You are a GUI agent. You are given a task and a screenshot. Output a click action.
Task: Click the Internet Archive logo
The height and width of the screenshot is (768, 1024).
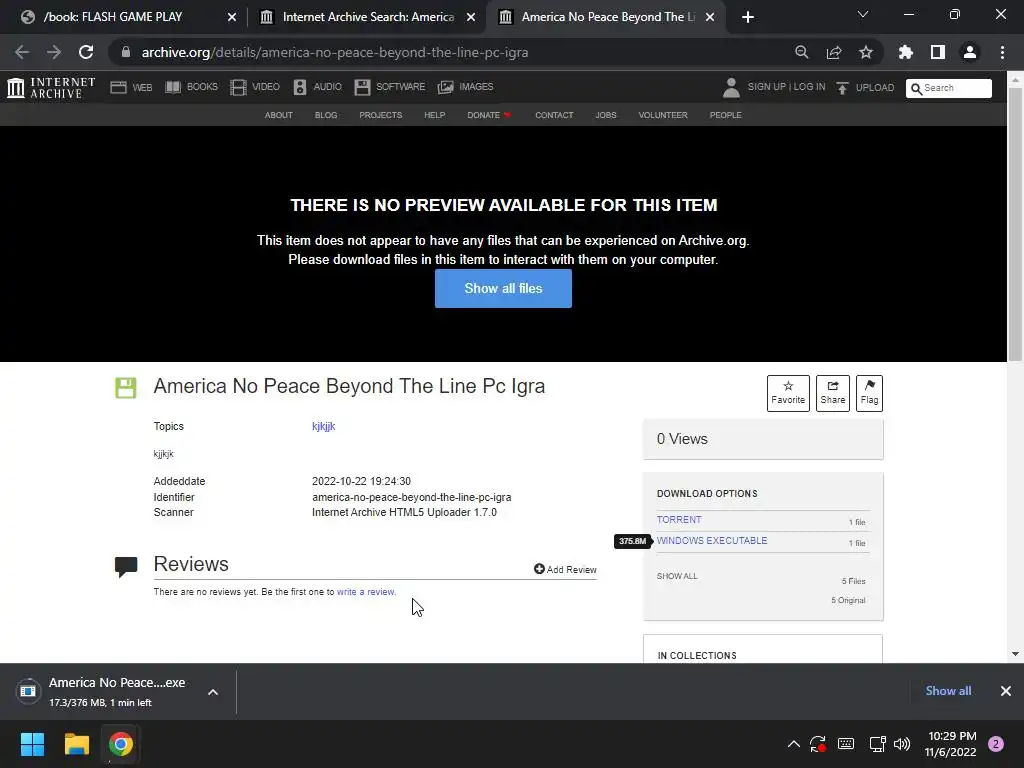pos(51,88)
